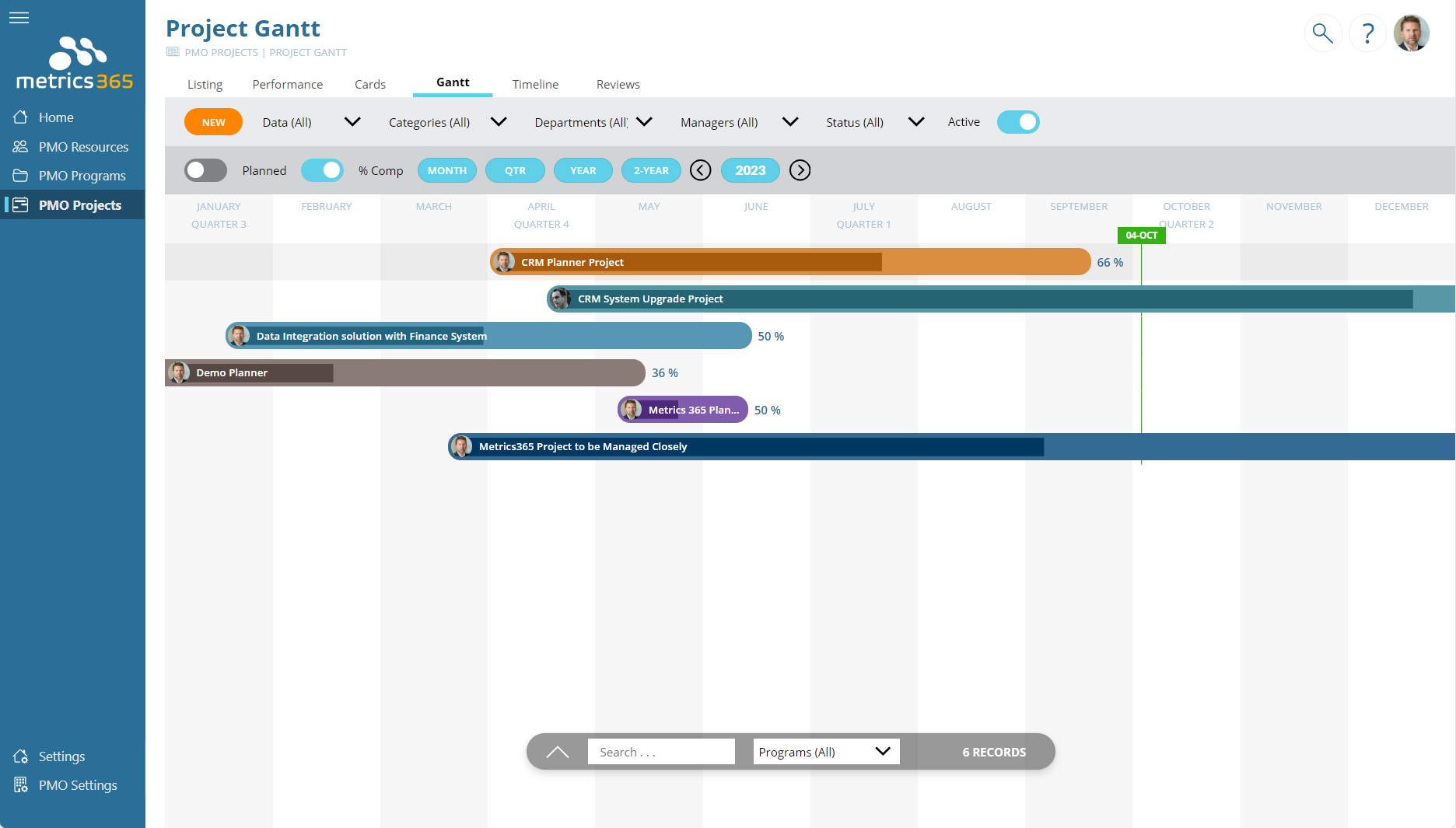The height and width of the screenshot is (828, 1456).
Task: Click the Settings gear icon
Action: (21, 756)
